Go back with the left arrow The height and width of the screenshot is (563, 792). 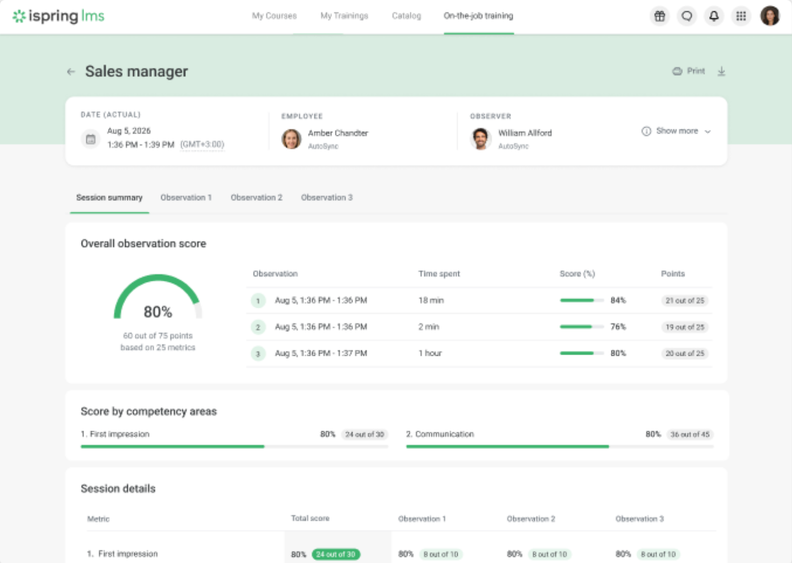pos(71,72)
